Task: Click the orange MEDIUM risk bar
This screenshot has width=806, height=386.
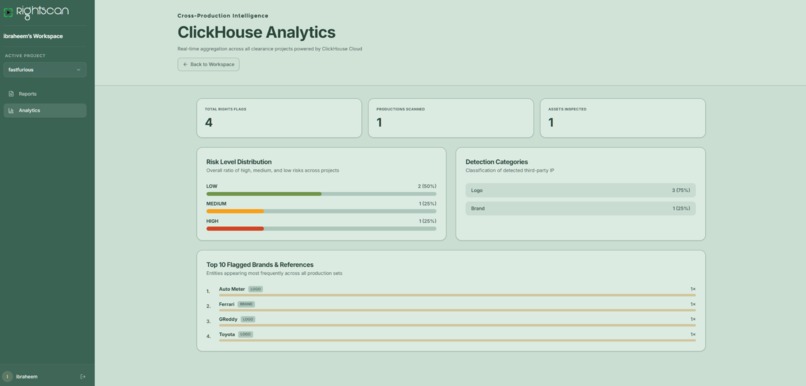Action: pyautogui.click(x=235, y=211)
